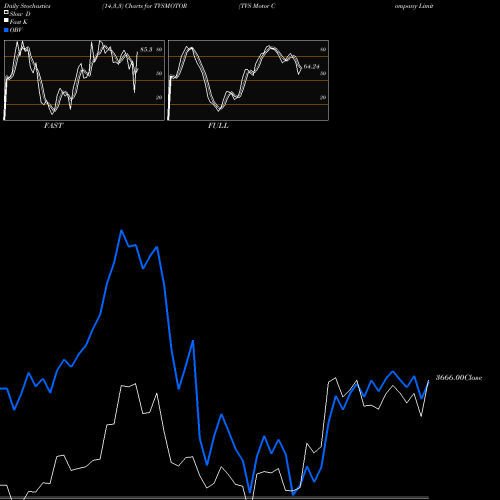Image resolution: width=500 pixels, height=500 pixels.
Task: Click the 3666.00Close price label
Action: (459, 378)
